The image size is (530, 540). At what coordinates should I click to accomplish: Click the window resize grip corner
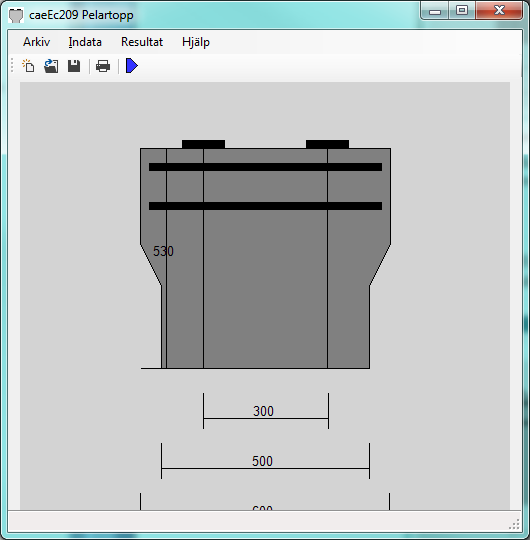(514, 525)
